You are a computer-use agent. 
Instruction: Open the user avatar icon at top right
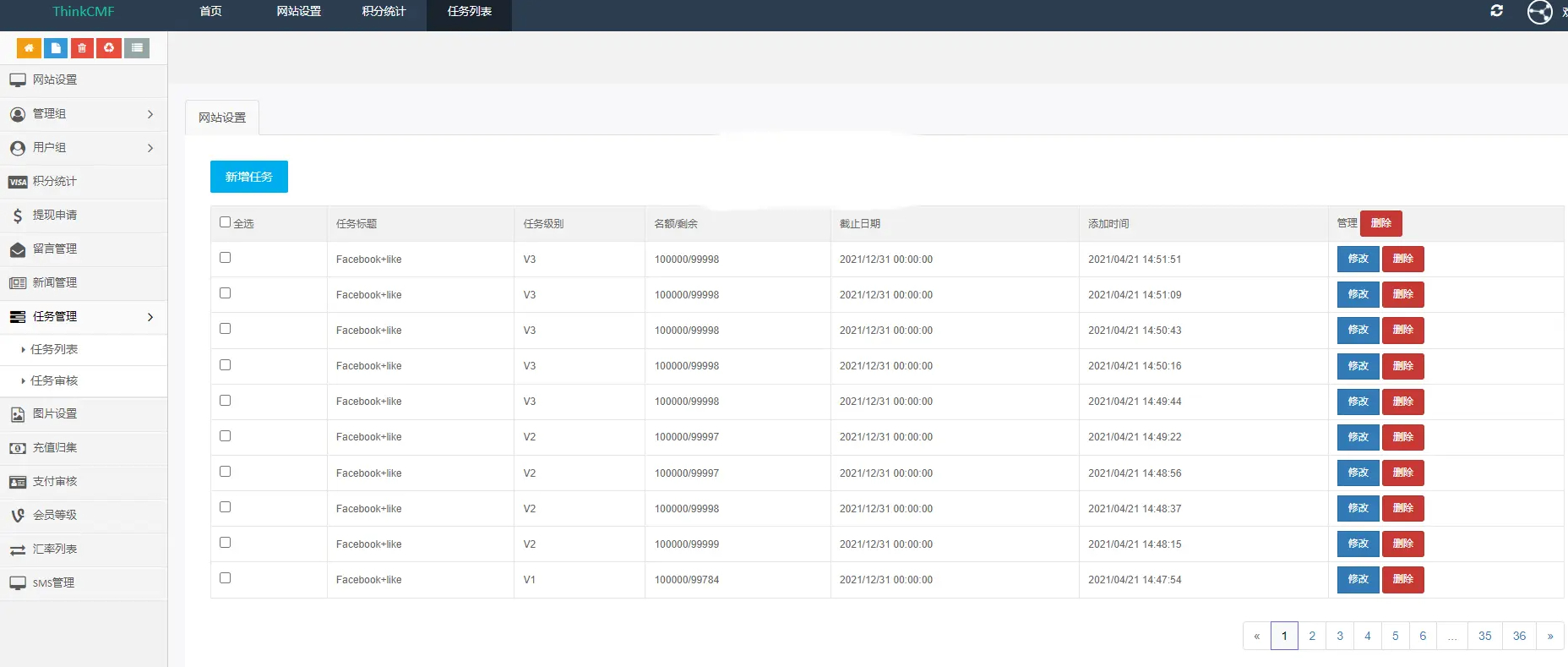tap(1539, 12)
